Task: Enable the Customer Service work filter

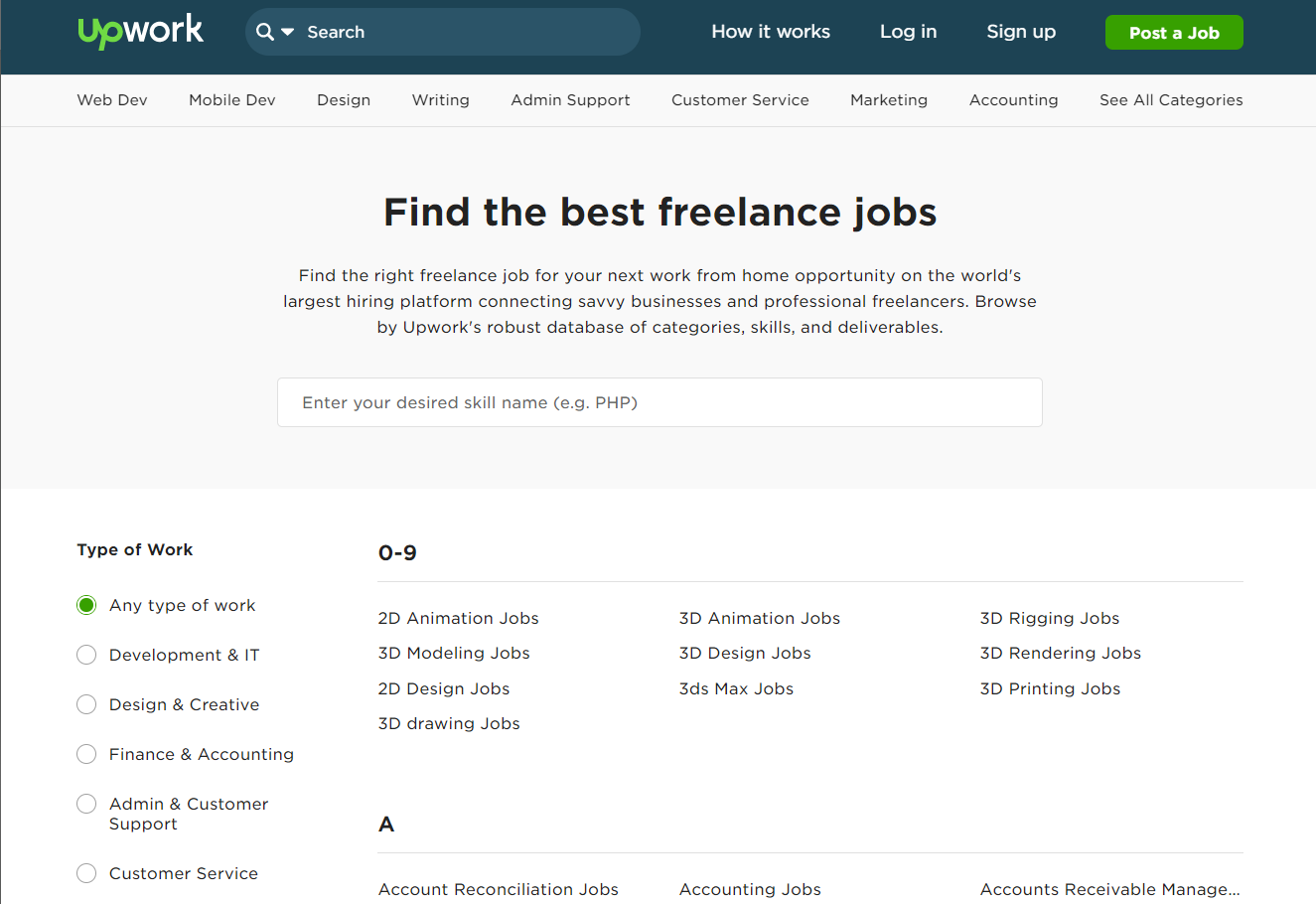Action: point(86,873)
